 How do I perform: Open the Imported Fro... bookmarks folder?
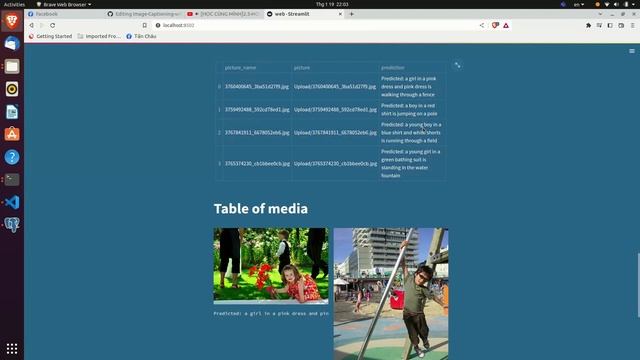point(99,36)
